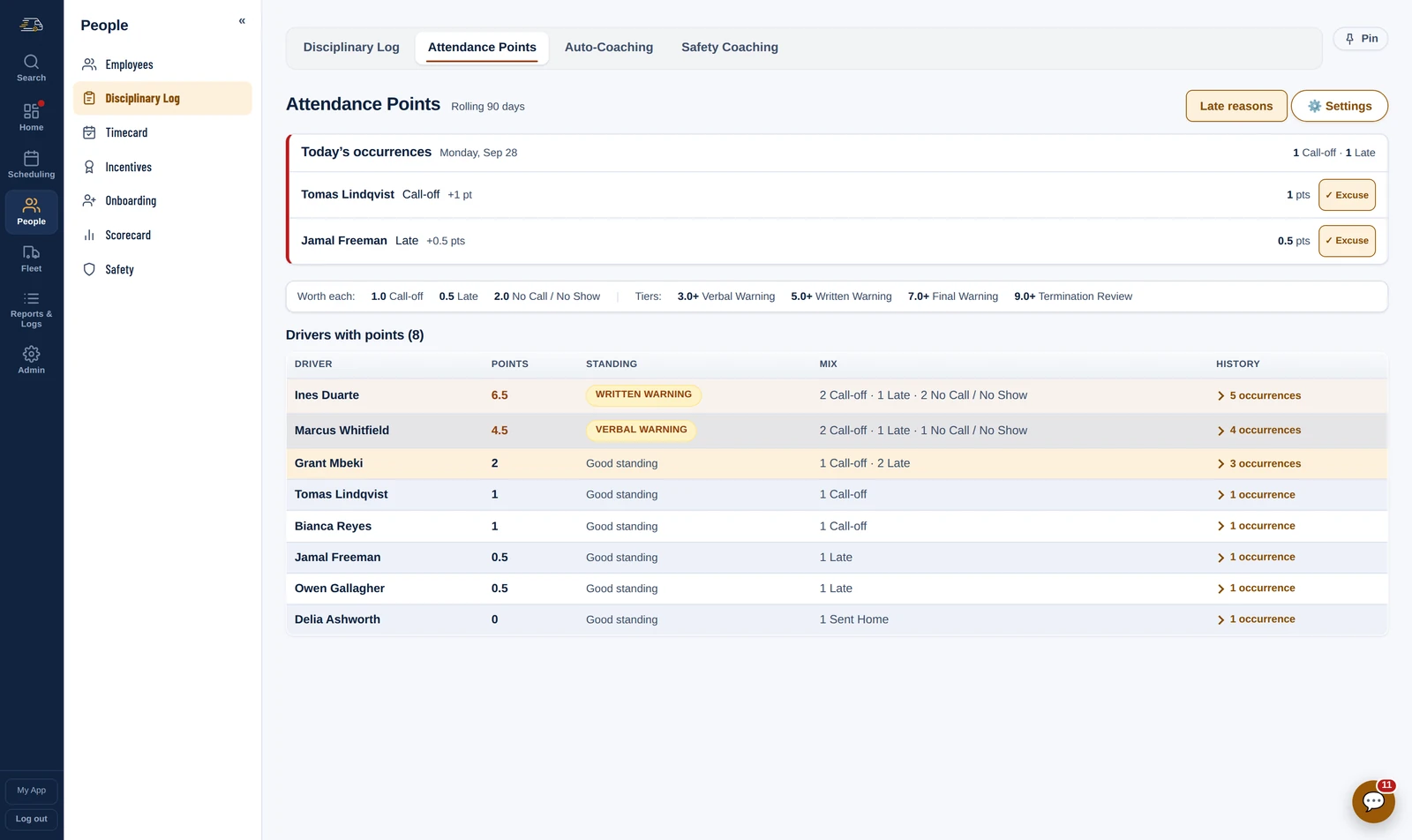Switch to the Safety Coaching tab
1412x840 pixels.
coord(730,48)
